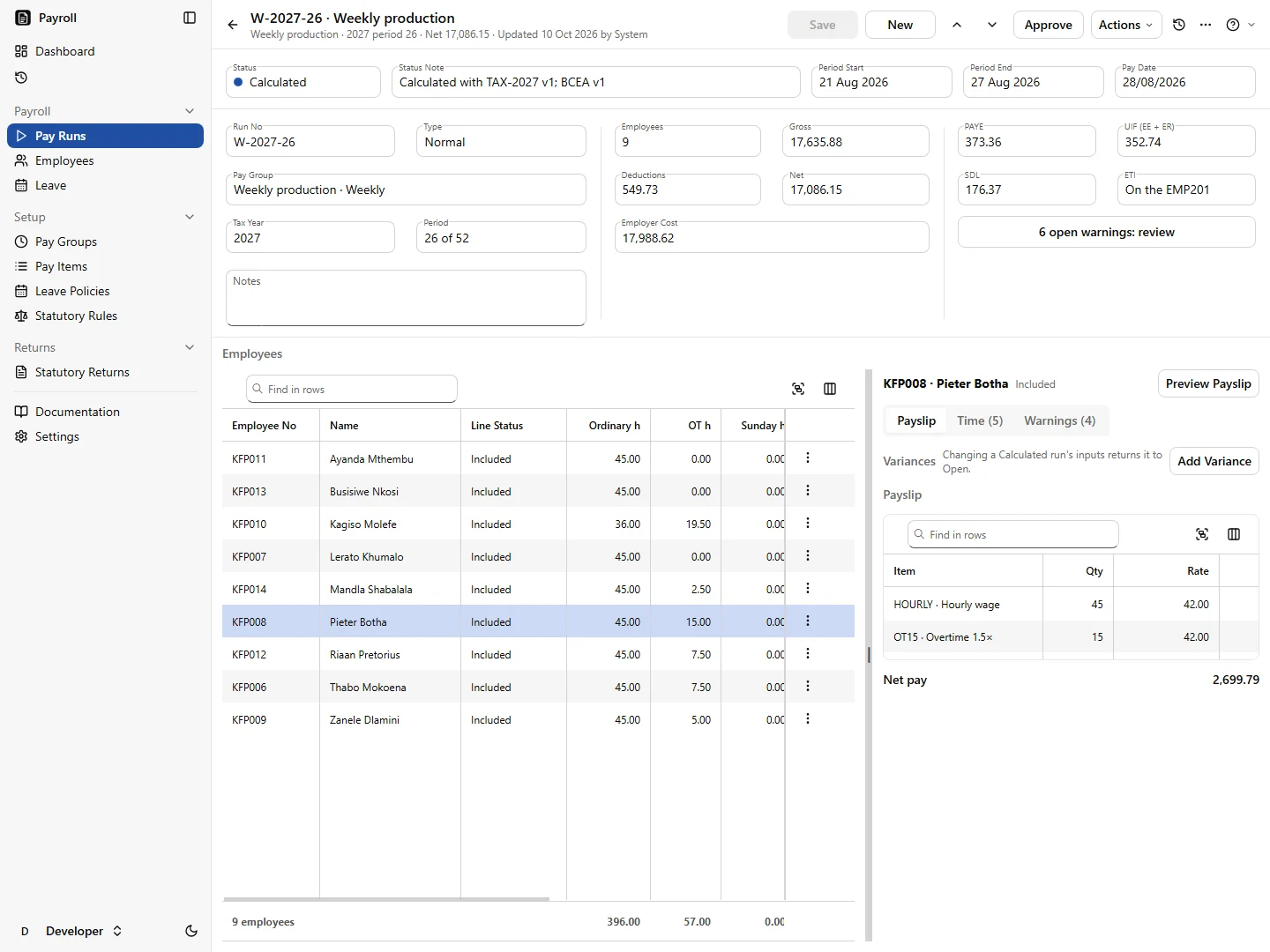Open the more options ellipsis in header

[x=1206, y=25]
